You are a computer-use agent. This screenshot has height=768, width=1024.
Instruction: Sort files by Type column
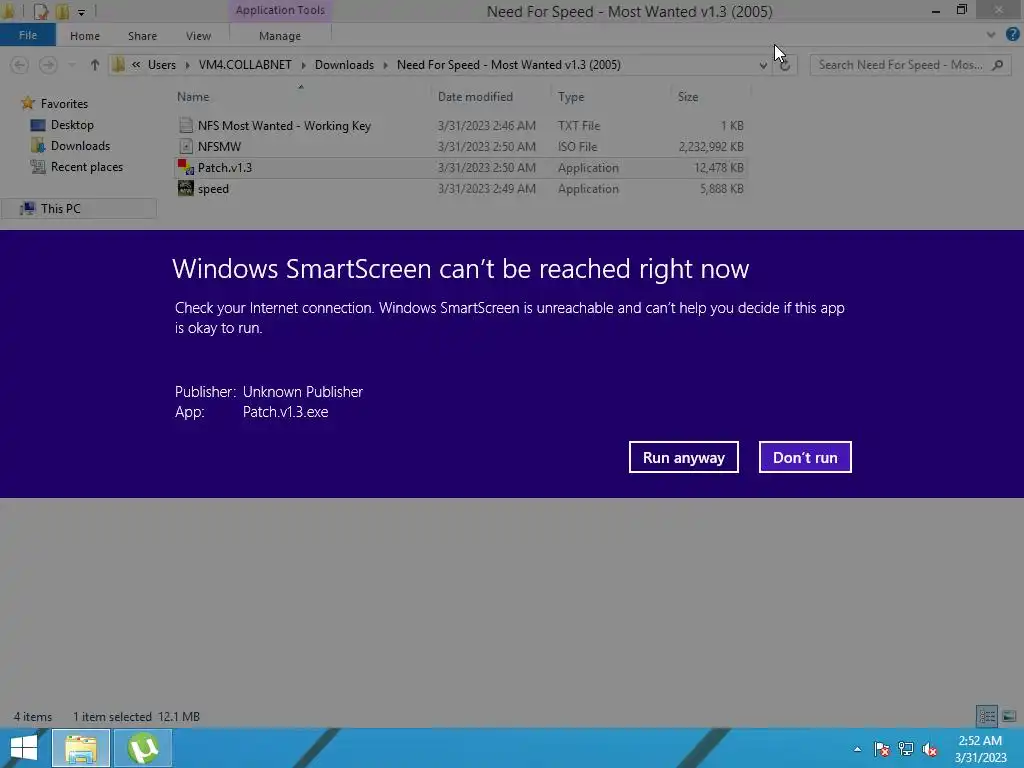571,97
